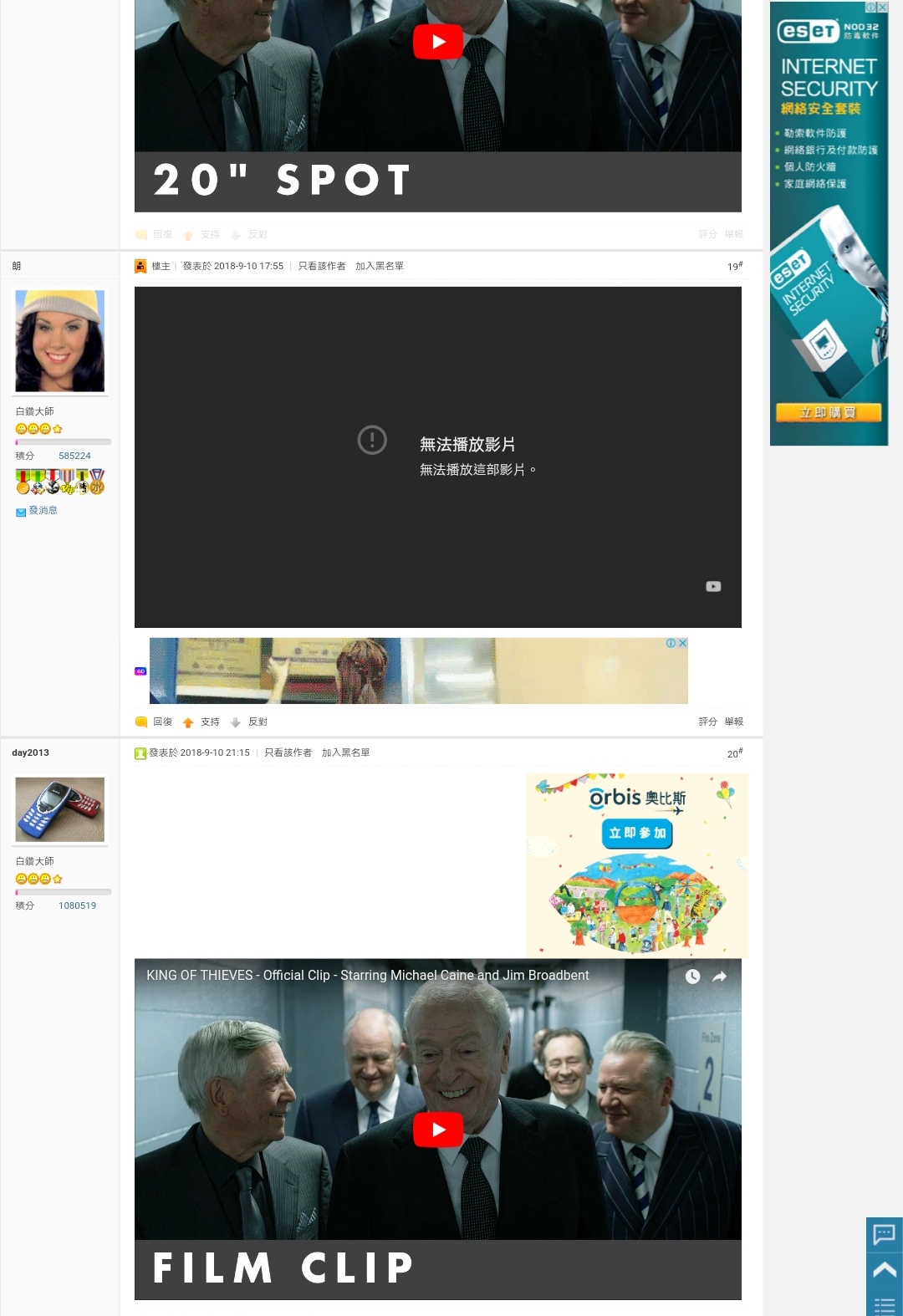
Task: Click Watch Later clock icon on film clip
Action: point(692,977)
